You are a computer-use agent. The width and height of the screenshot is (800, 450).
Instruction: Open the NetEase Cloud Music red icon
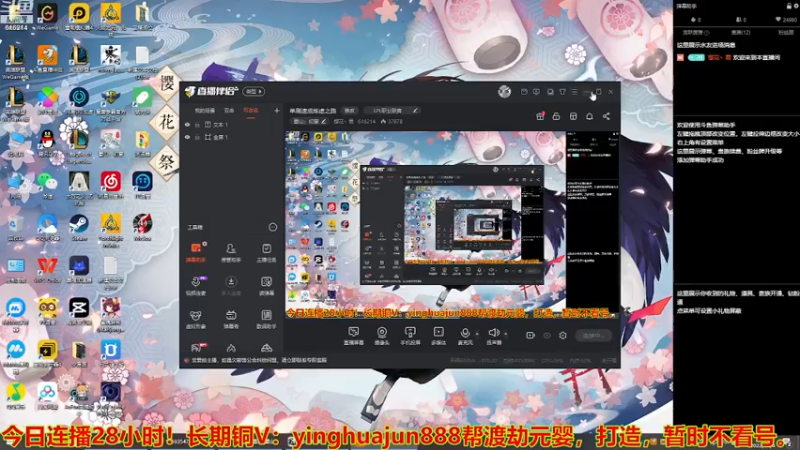[111, 183]
